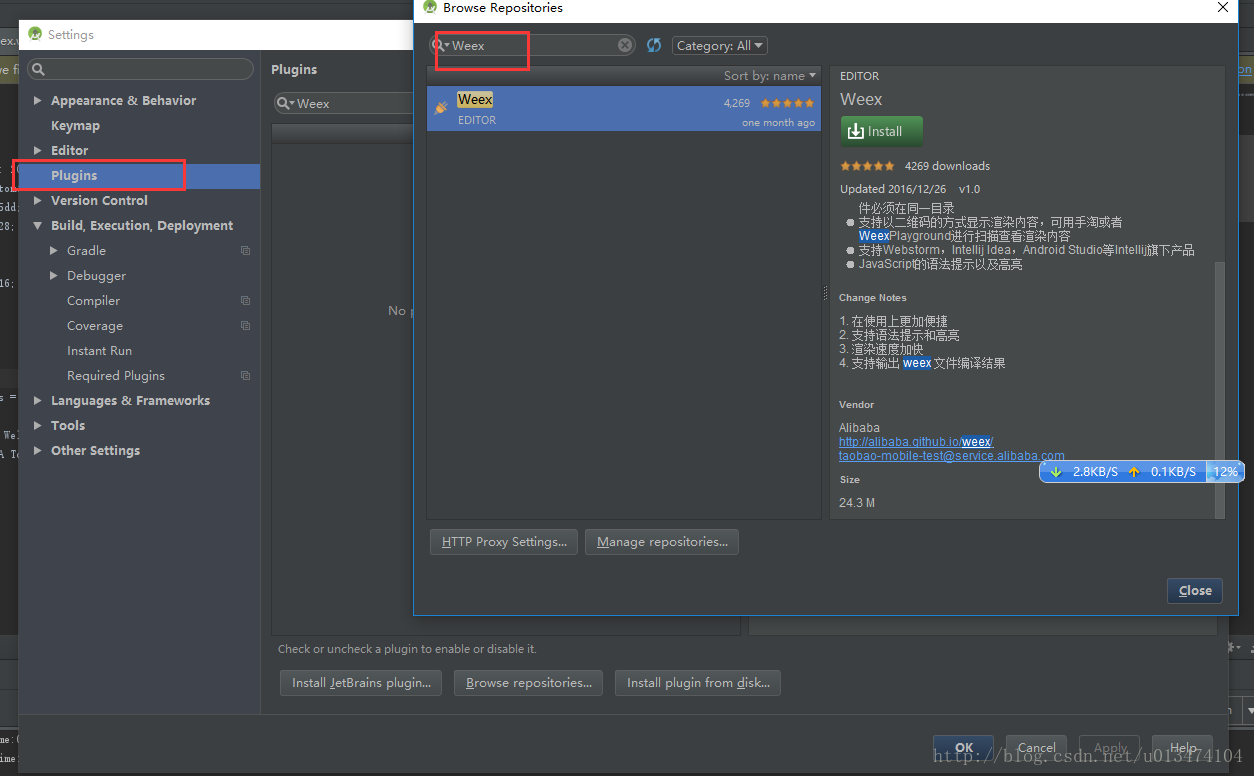
Task: Click the Gradle project-level settings icon
Action: click(x=245, y=251)
